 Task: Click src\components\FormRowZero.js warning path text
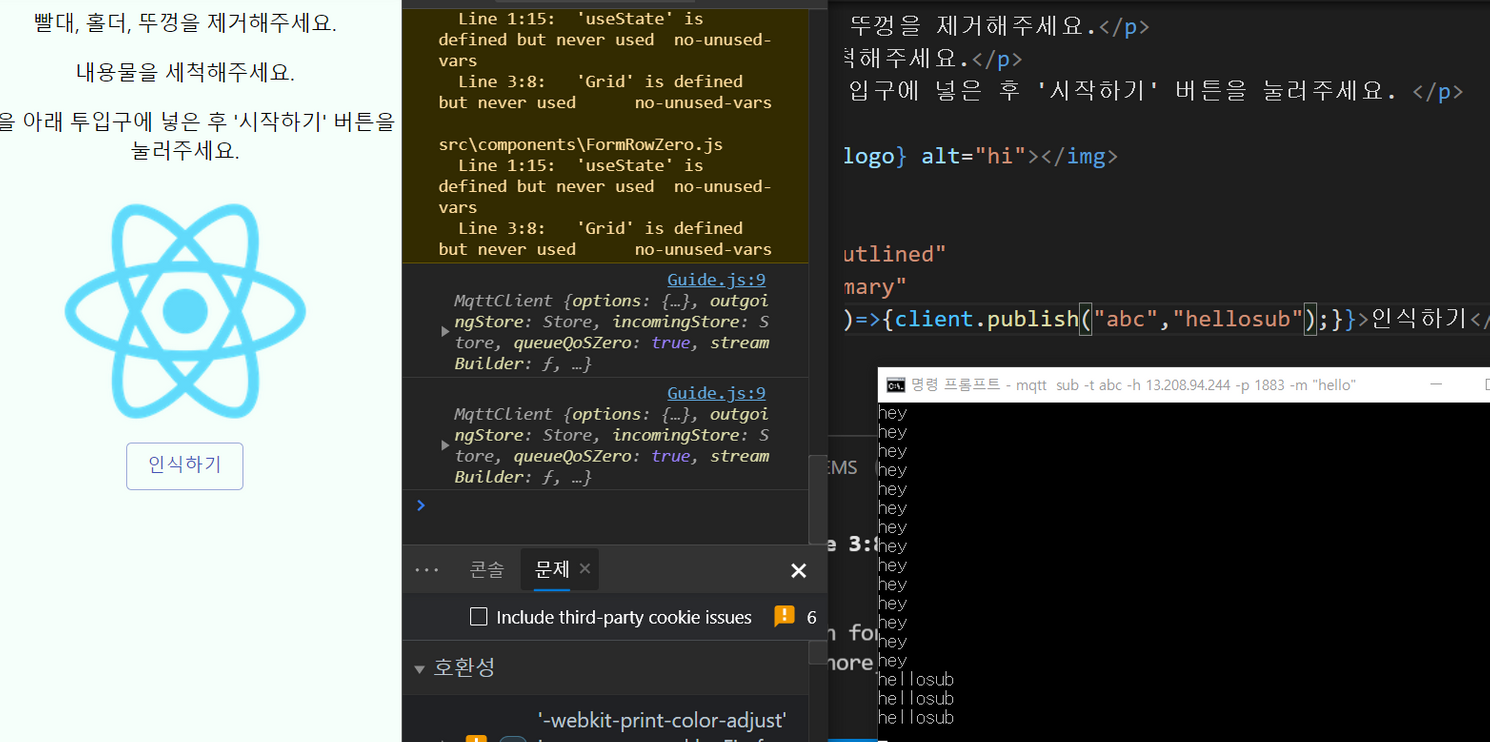tap(580, 145)
